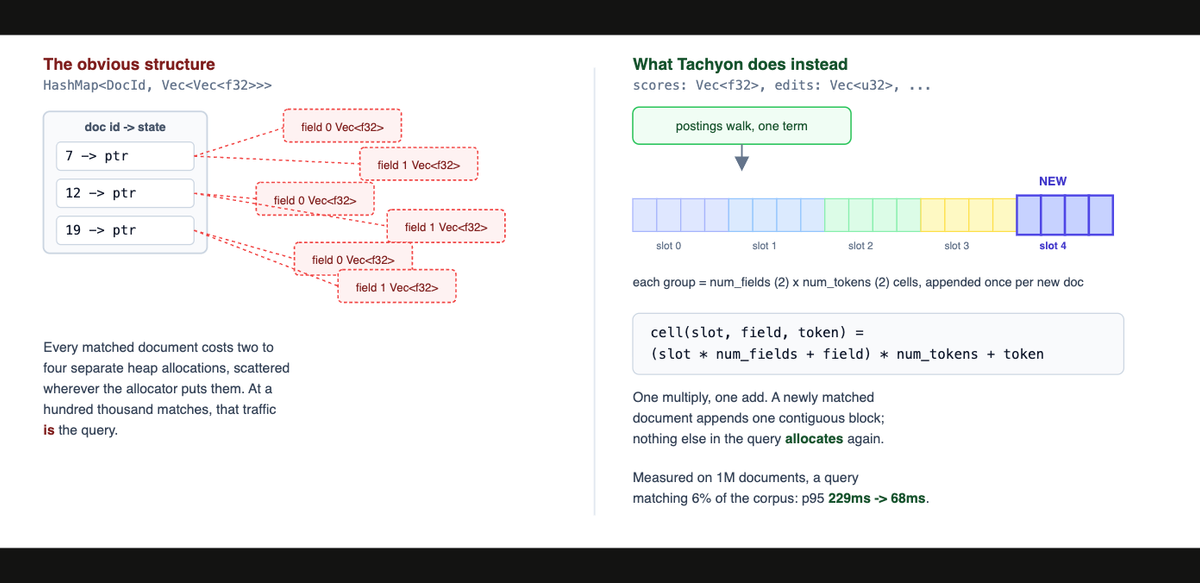This screenshot has height=583, width=1200.
Task: Click the bold green word 'allocates'
Action: (815, 439)
